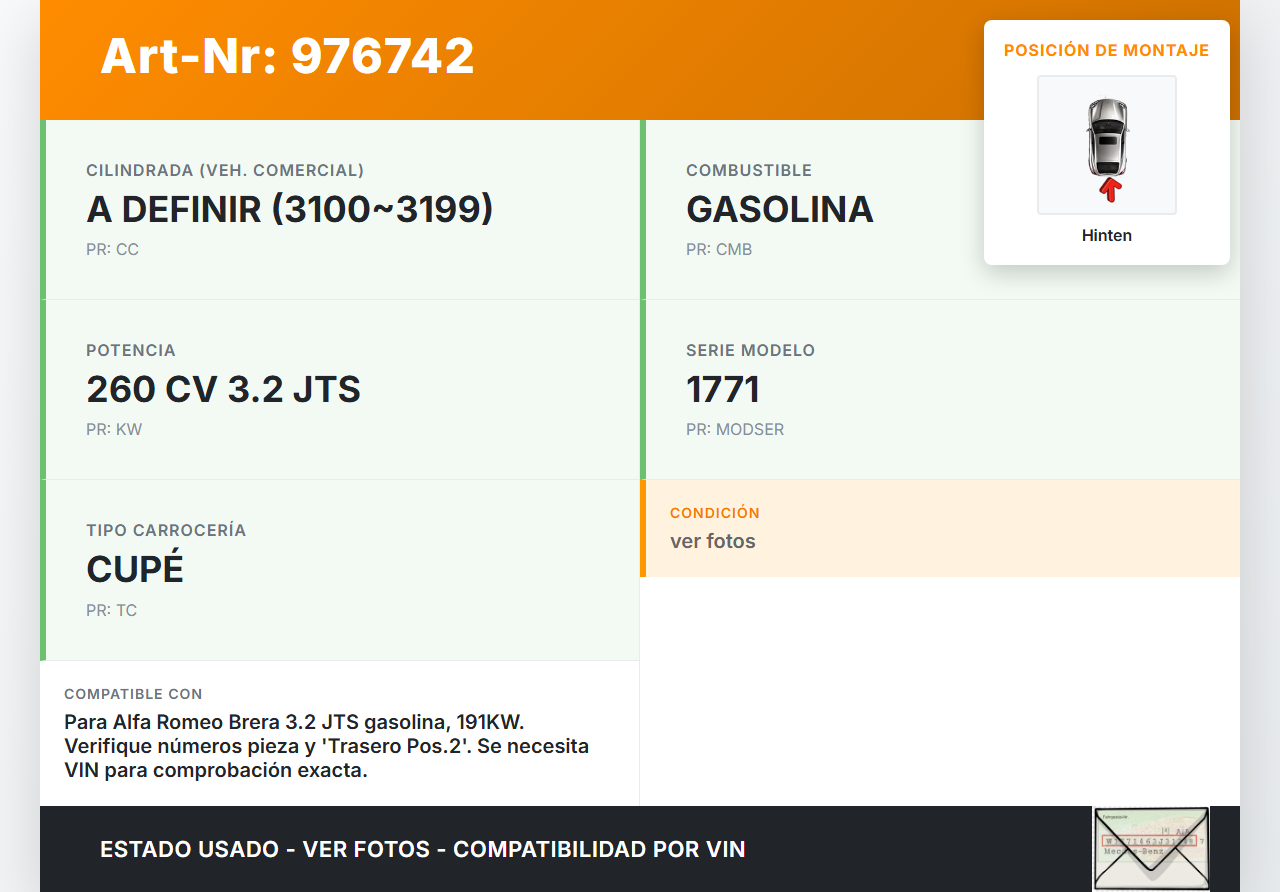Select the 'Hinten' position label

point(1106,236)
